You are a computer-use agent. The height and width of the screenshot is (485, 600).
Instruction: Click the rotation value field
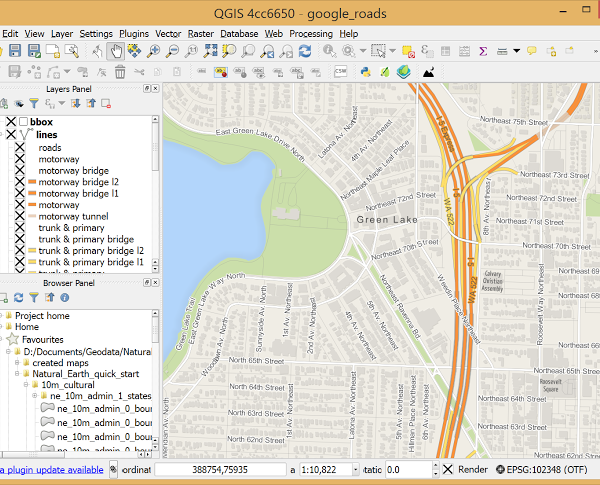(408, 469)
